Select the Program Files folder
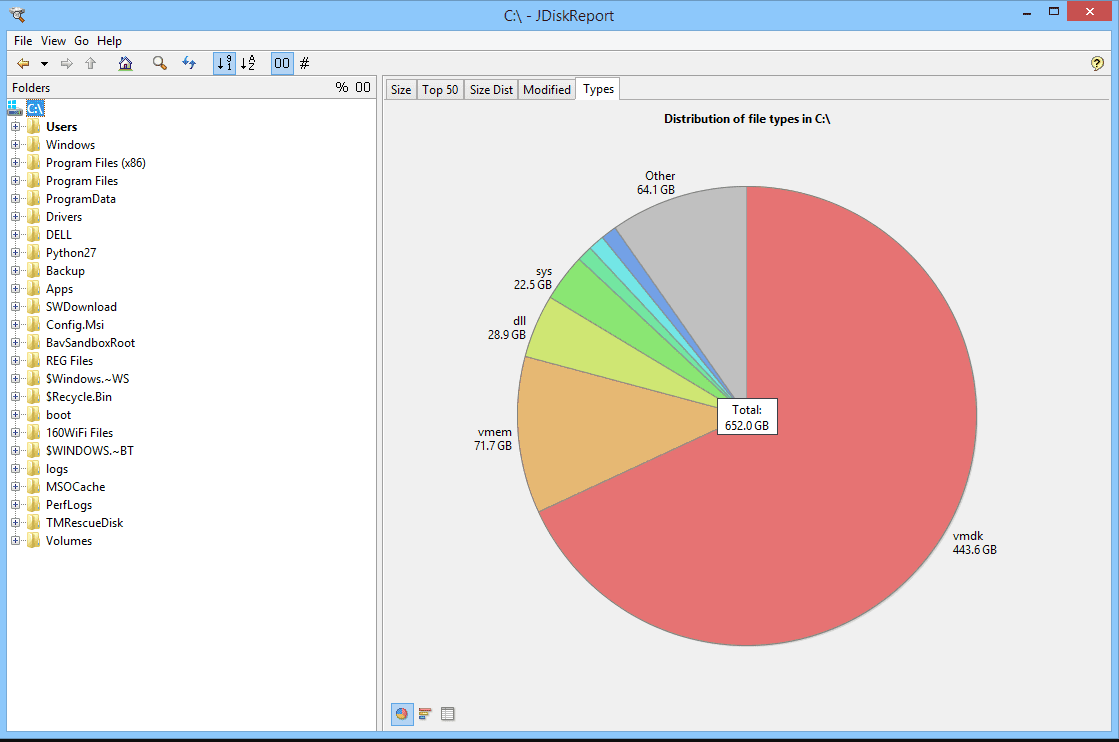Viewport: 1119px width, 742px height. 81,181
